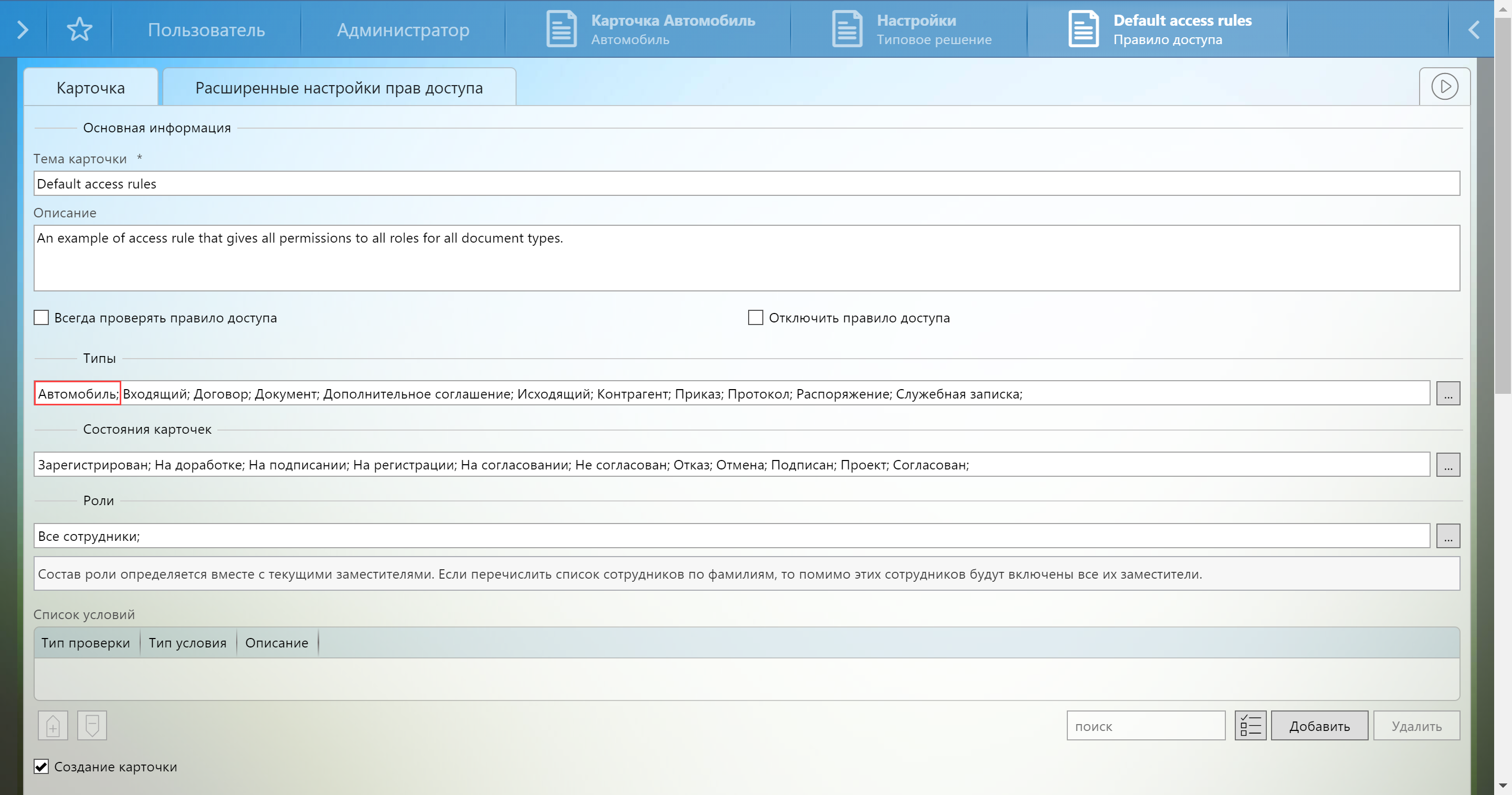
Task: Click the add-row-below icon under the conditions list
Action: coord(92,726)
